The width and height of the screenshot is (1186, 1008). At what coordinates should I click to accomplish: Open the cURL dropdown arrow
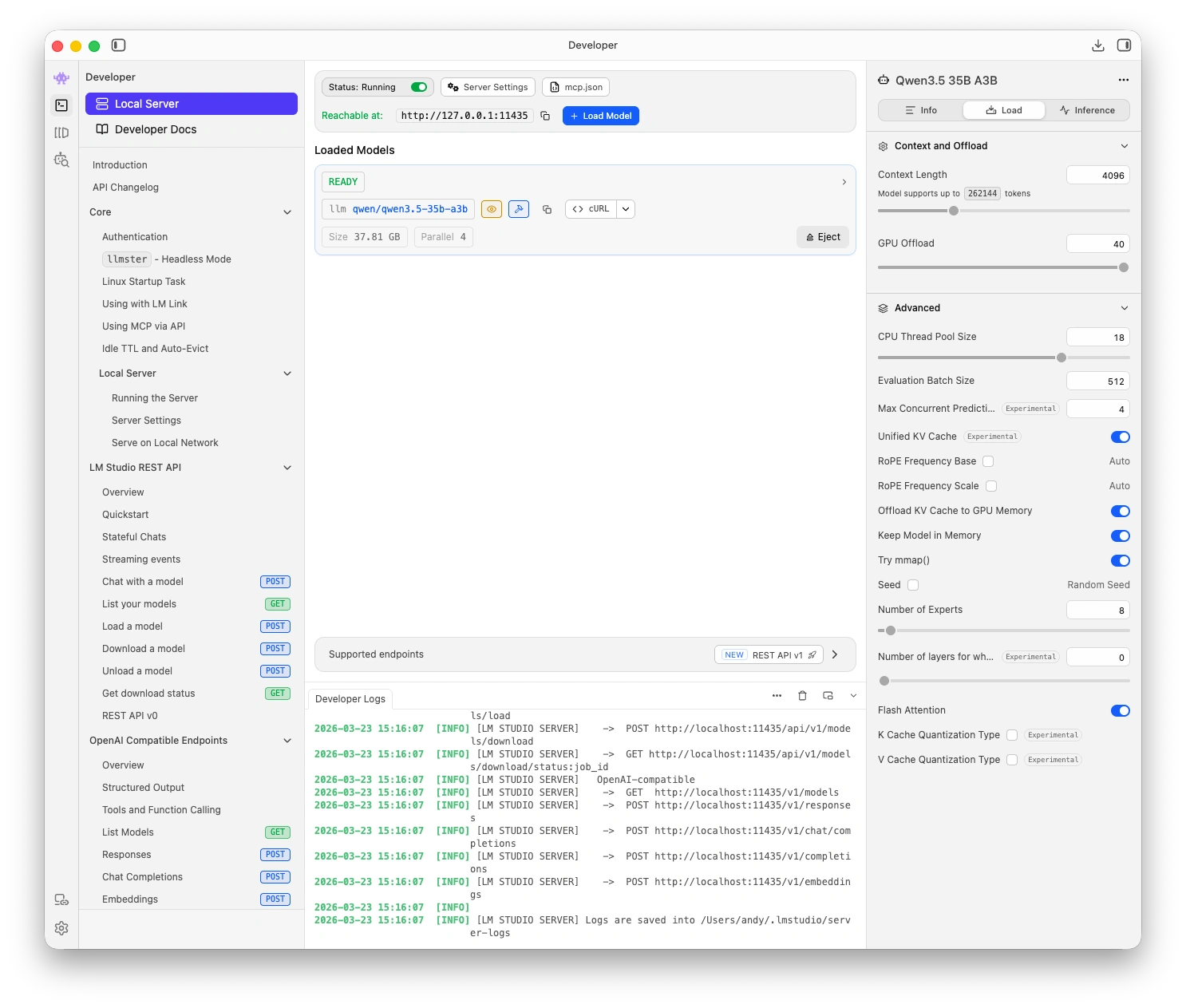tap(626, 209)
